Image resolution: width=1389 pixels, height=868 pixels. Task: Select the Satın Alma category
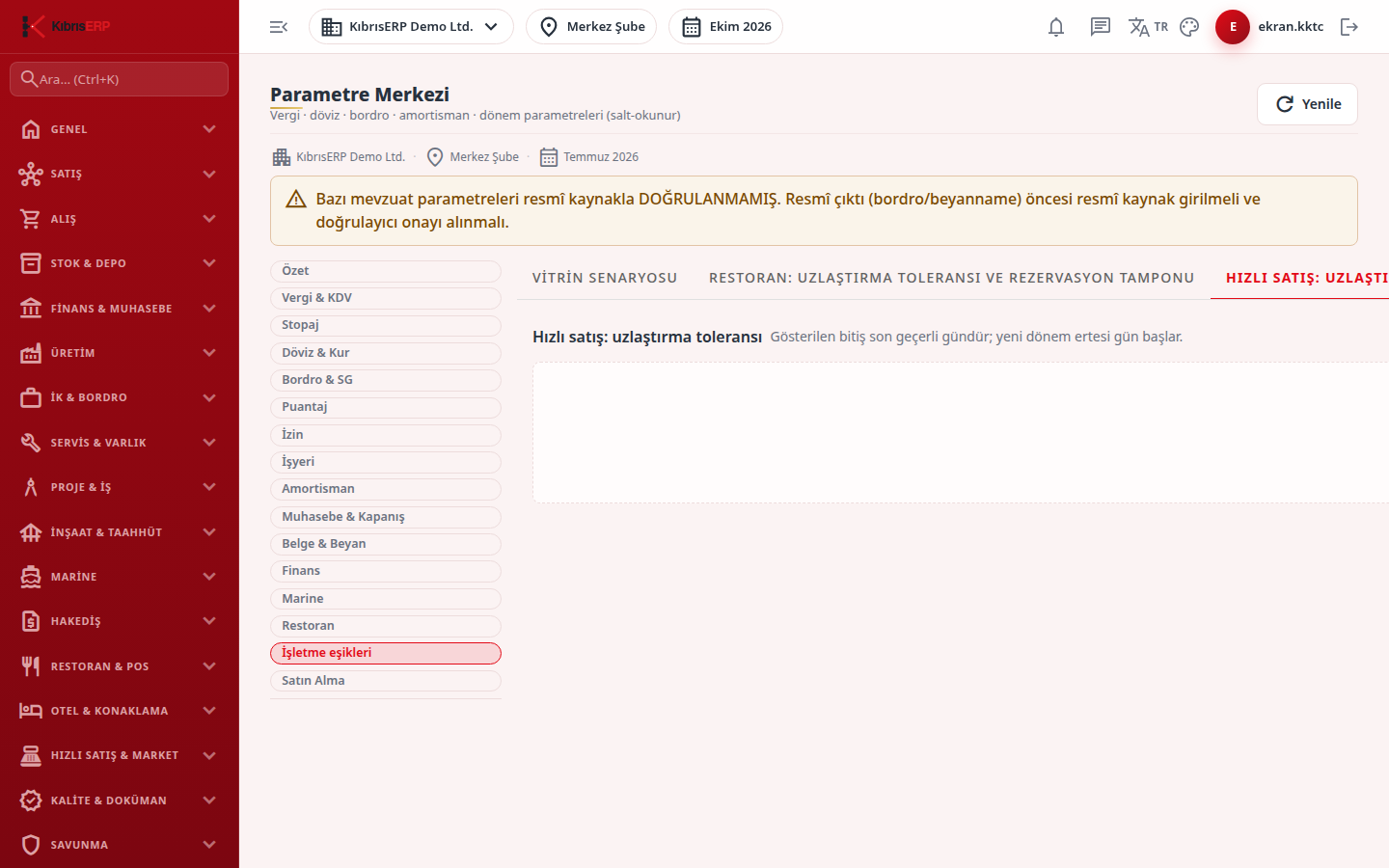[386, 681]
